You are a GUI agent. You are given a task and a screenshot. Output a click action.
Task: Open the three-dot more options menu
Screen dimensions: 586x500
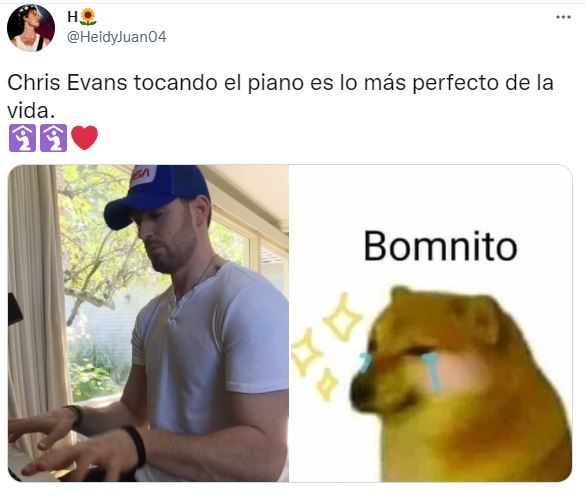point(563,17)
